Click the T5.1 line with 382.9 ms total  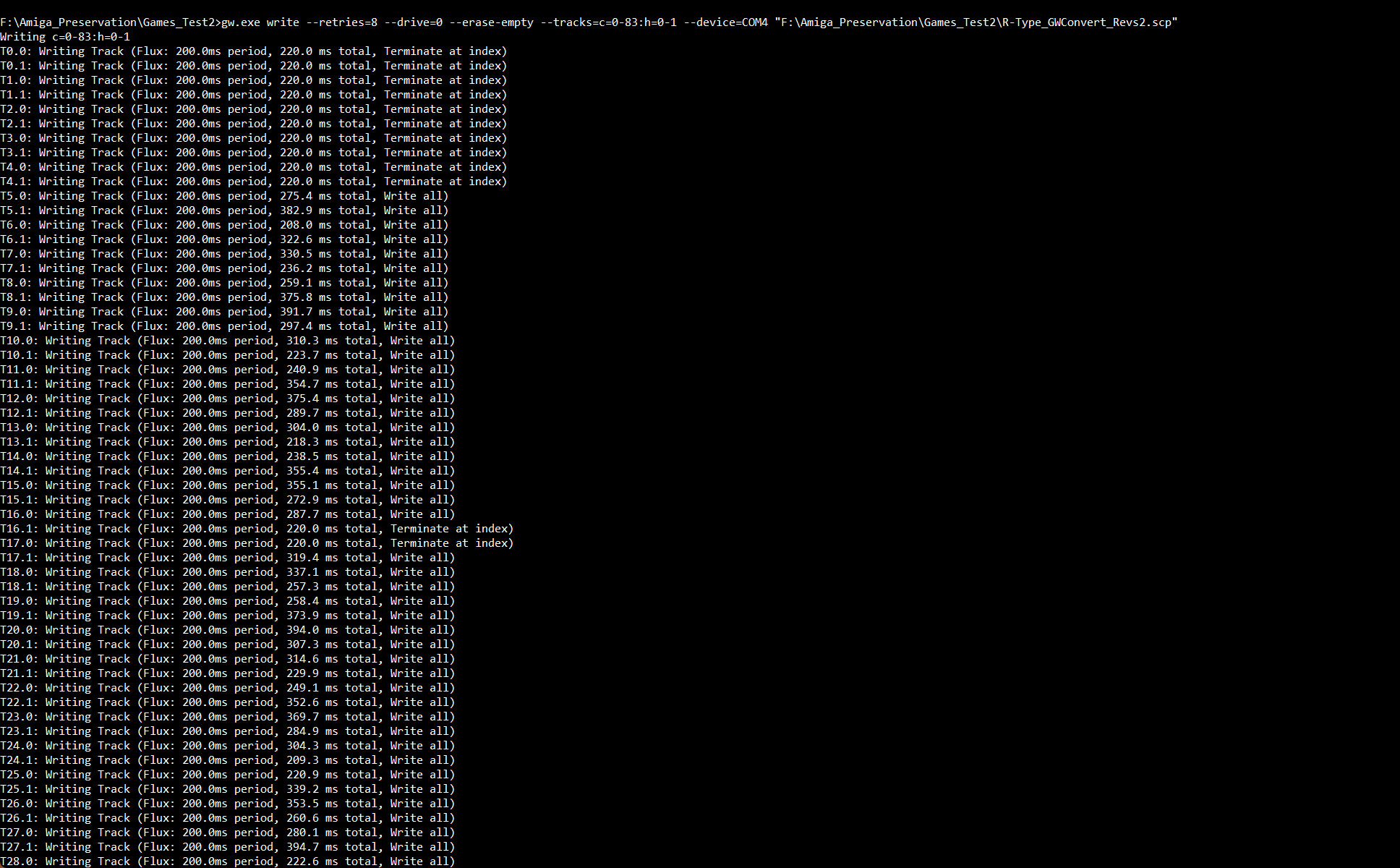[224, 210]
